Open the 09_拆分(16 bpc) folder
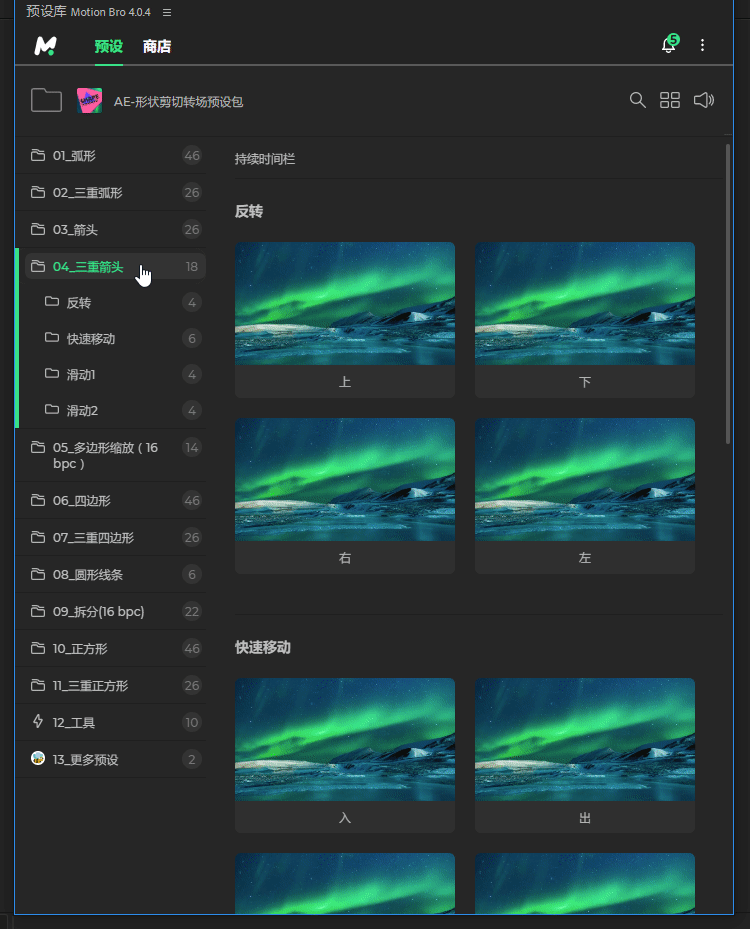 [x=113, y=611]
